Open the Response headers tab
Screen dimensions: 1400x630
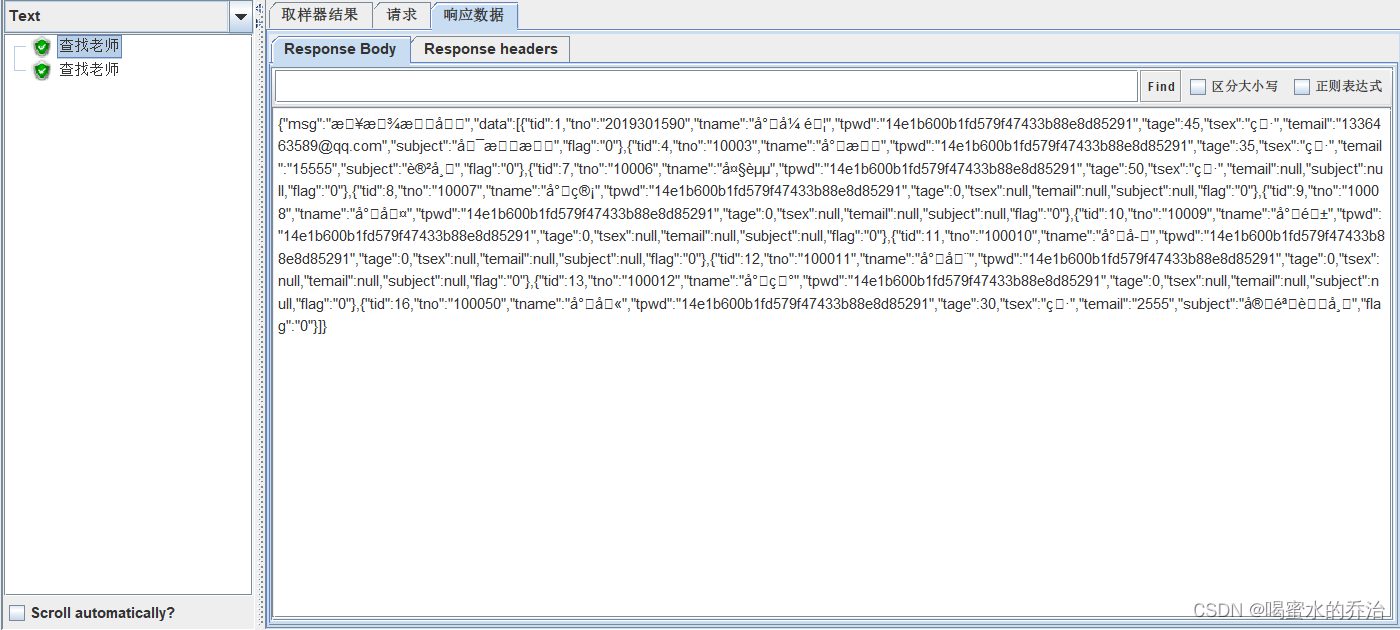point(491,49)
